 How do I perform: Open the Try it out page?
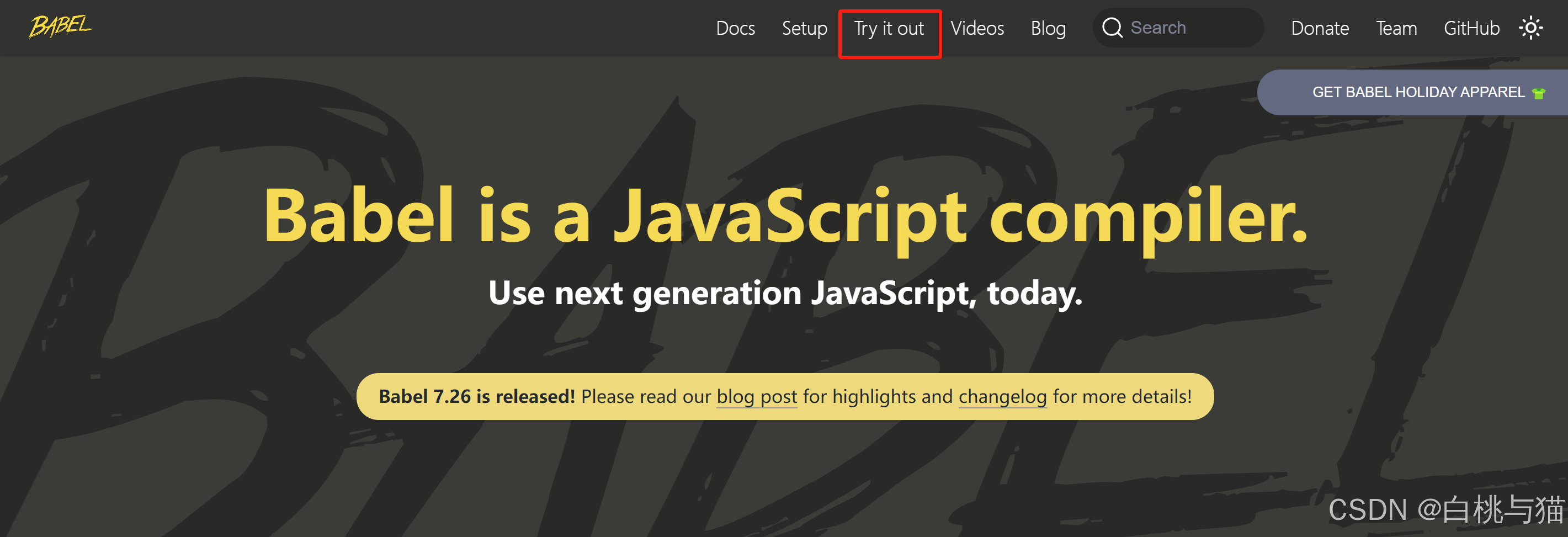tap(889, 28)
